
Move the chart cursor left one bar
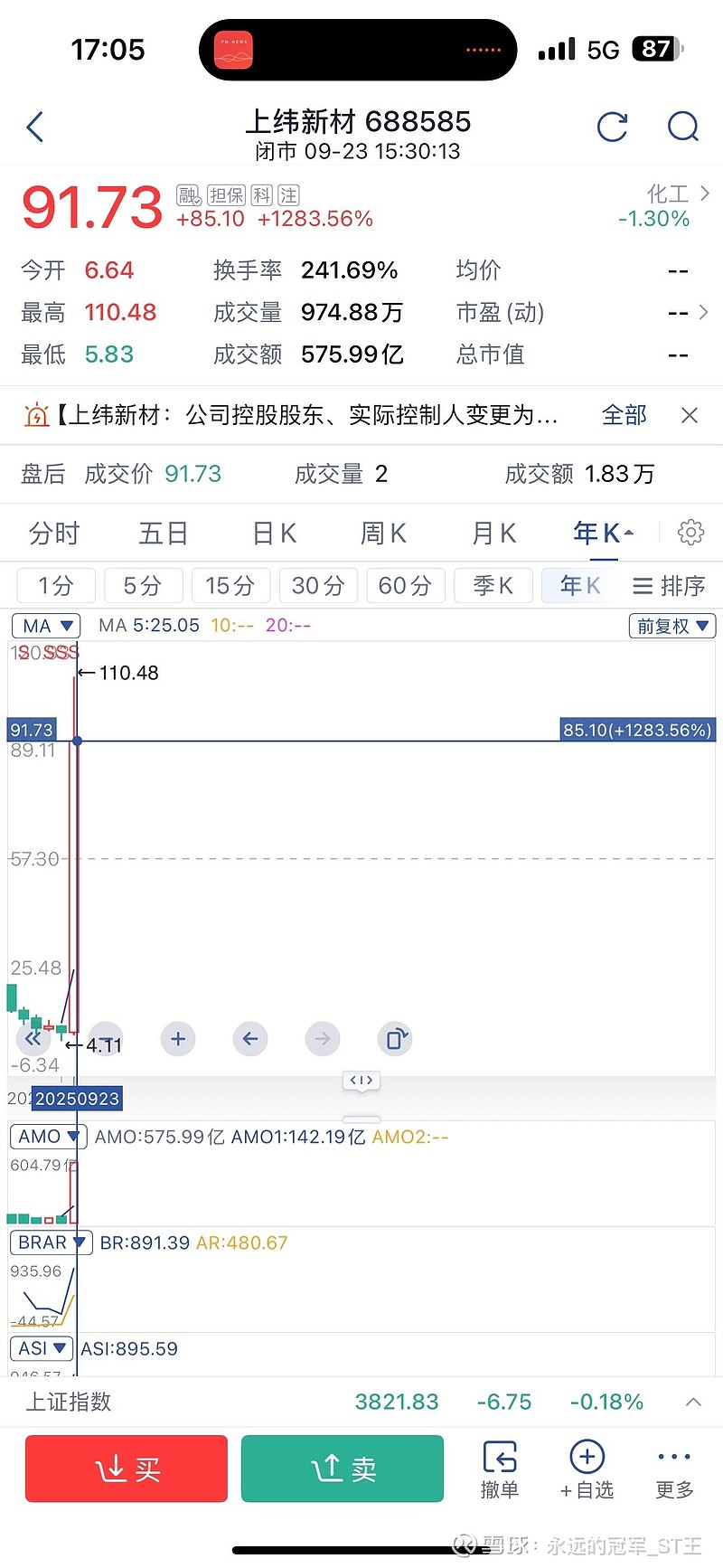[250, 1039]
